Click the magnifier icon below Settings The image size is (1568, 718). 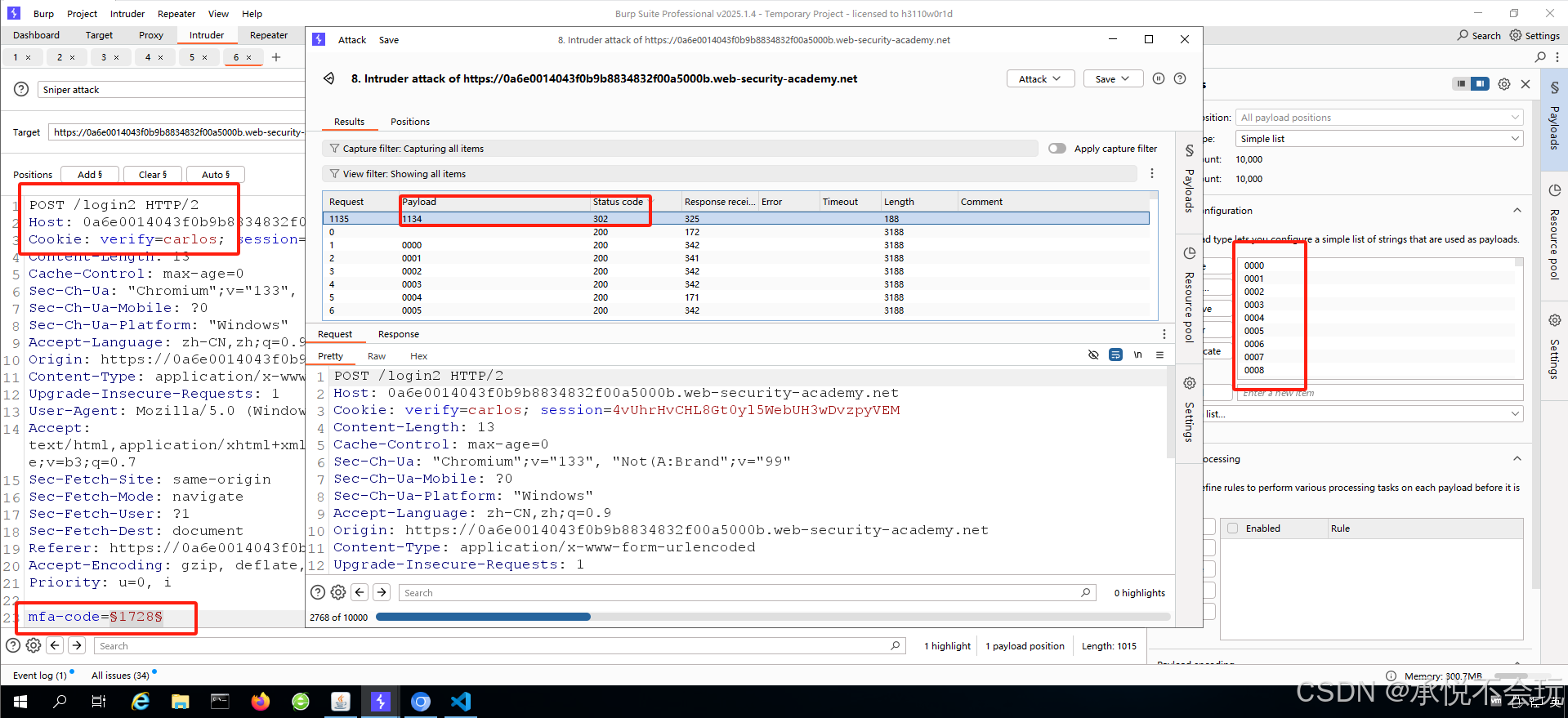click(x=1540, y=57)
